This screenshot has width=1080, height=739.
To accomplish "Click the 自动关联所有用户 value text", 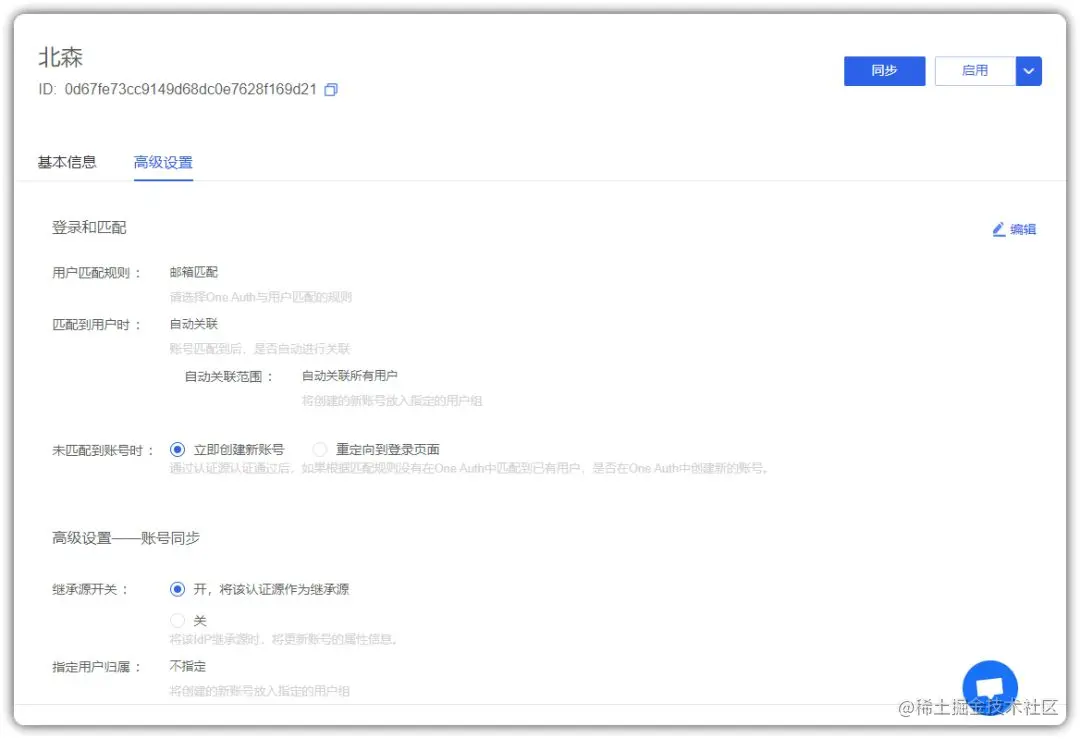I will click(350, 376).
